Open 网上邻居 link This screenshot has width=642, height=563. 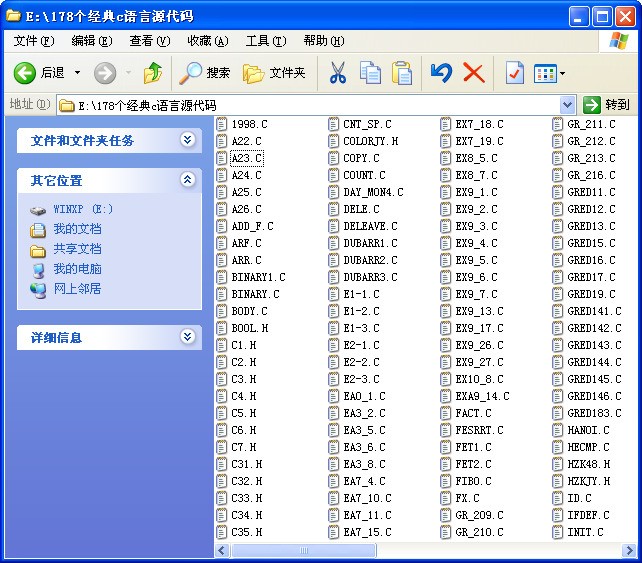77,289
